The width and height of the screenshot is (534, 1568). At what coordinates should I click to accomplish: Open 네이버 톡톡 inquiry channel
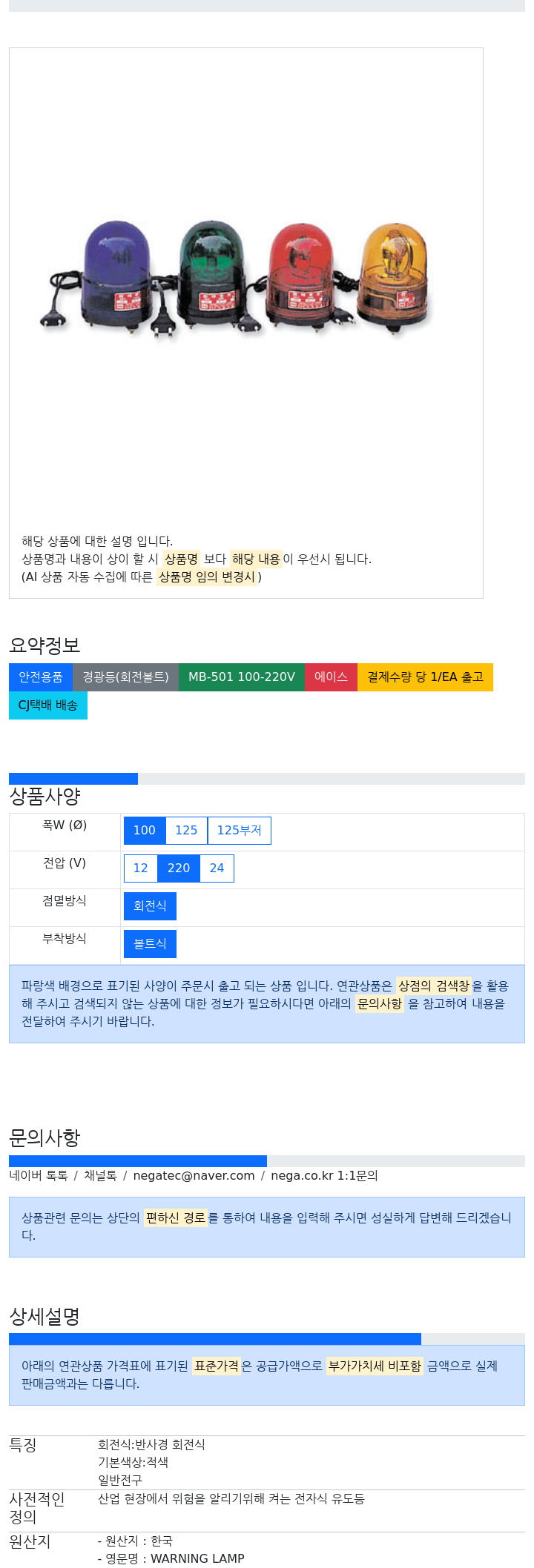tap(39, 1176)
